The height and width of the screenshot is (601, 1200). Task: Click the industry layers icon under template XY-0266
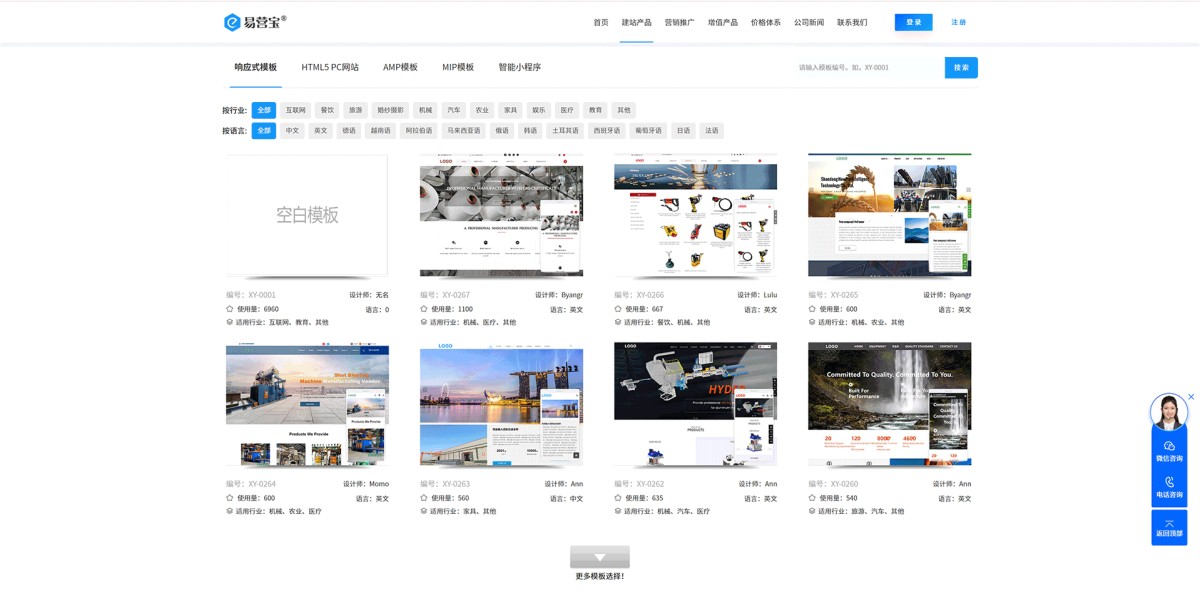pyautogui.click(x=618, y=322)
